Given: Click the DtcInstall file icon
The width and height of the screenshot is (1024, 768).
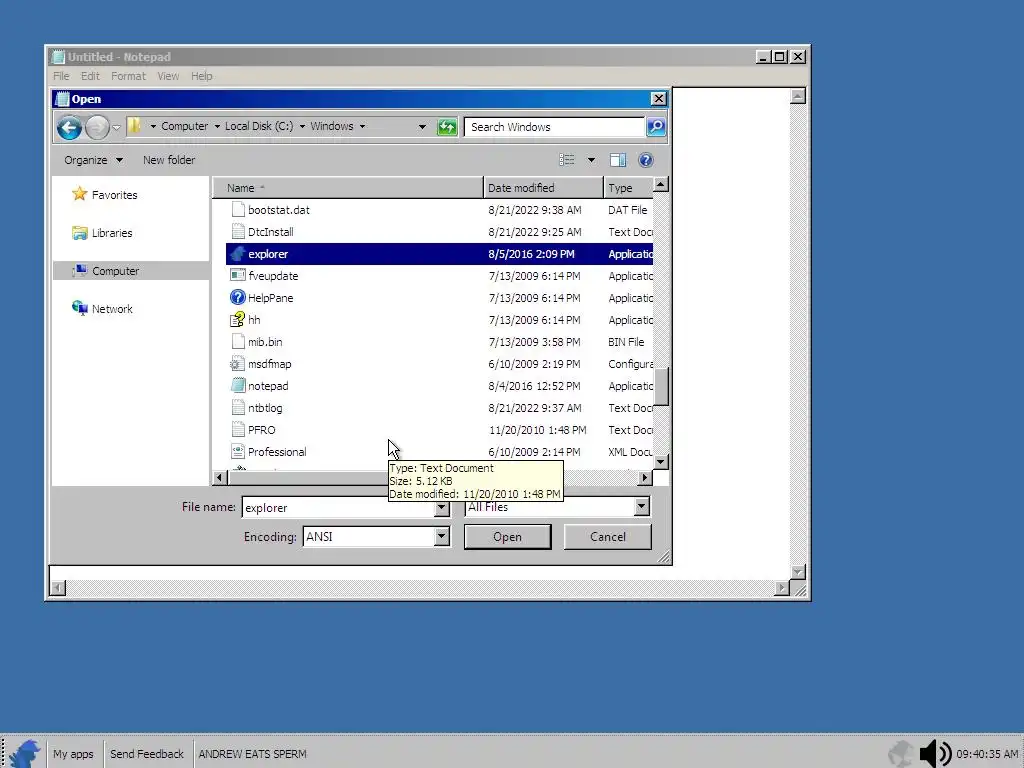Looking at the screenshot, I should point(238,232).
